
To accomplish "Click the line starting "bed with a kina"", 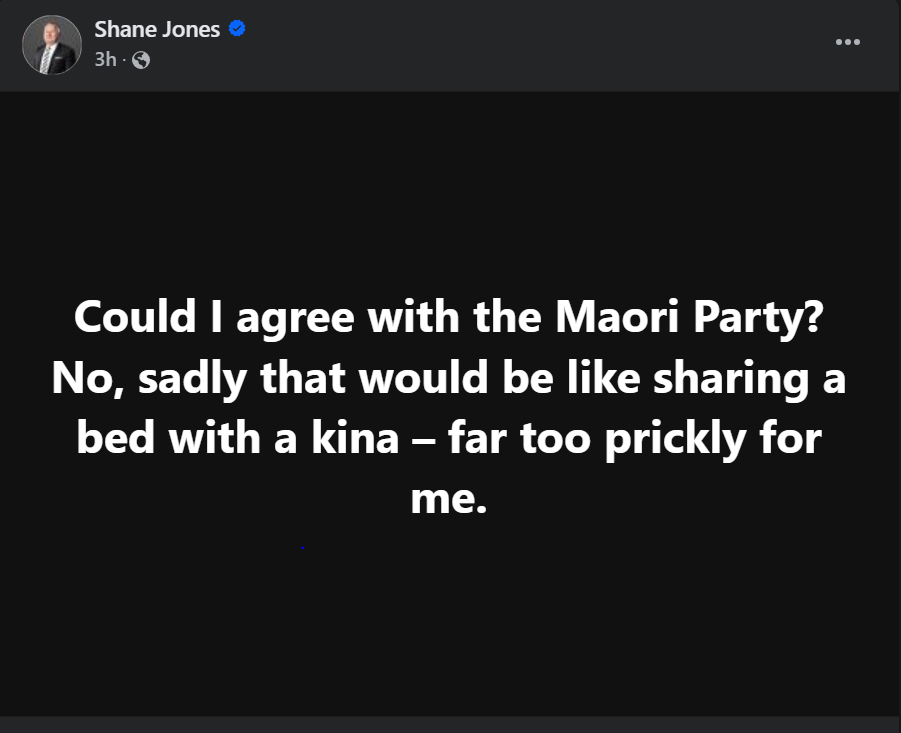I will pos(449,439).
